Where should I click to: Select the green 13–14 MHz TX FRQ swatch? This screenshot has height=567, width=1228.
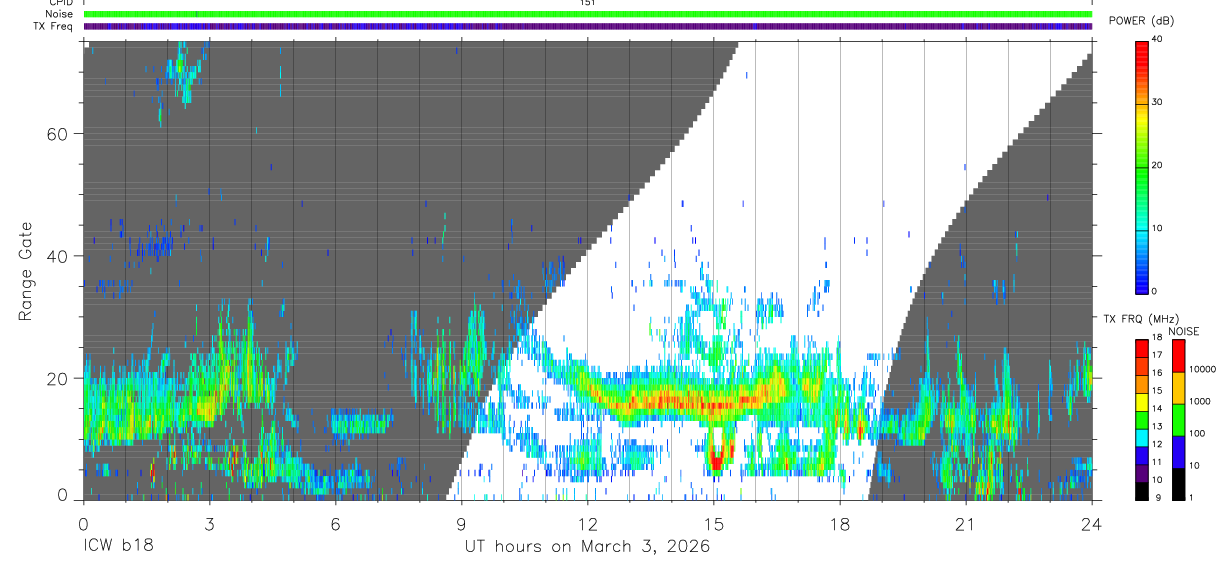[1141, 420]
